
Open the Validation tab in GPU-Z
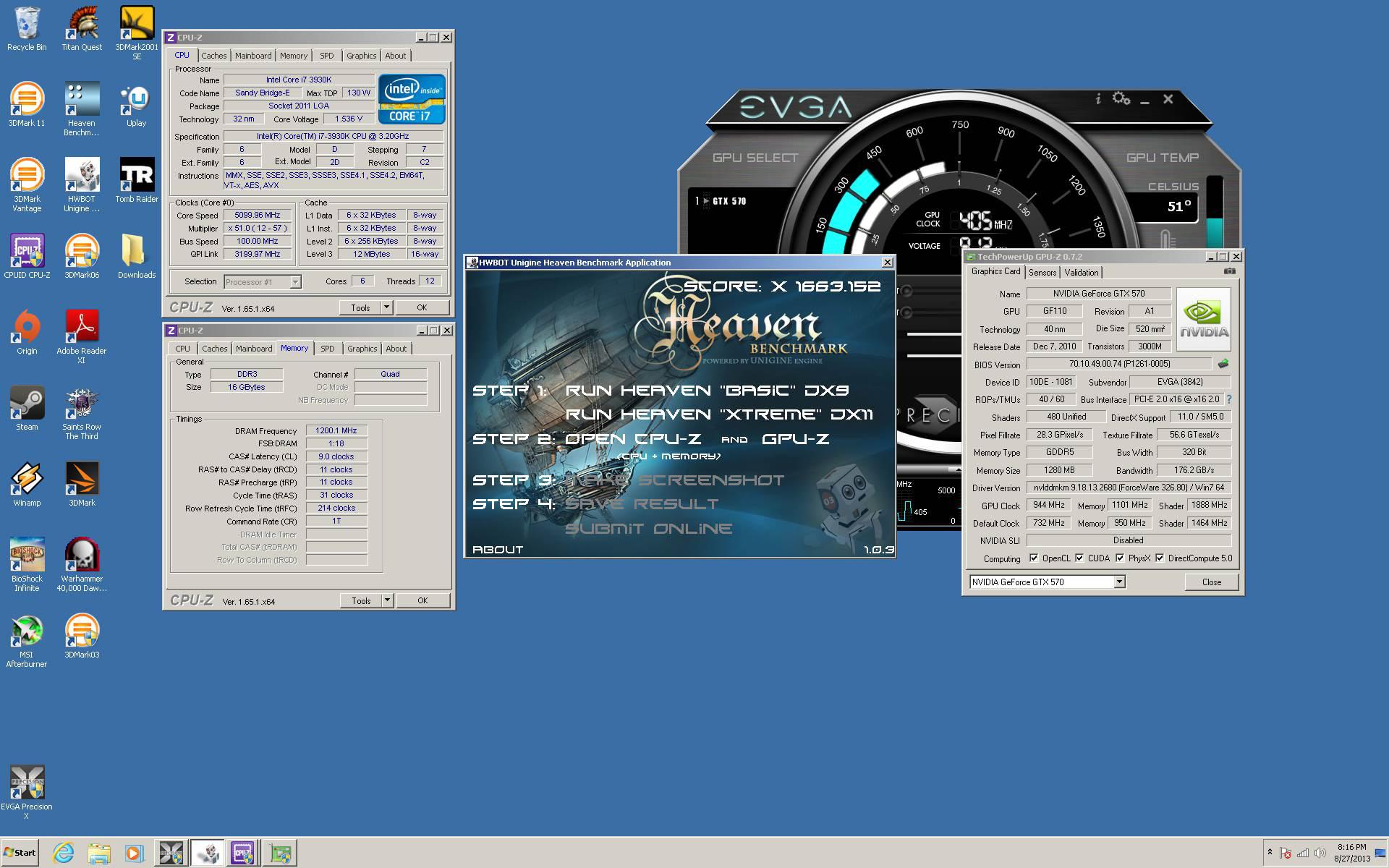tap(1082, 273)
